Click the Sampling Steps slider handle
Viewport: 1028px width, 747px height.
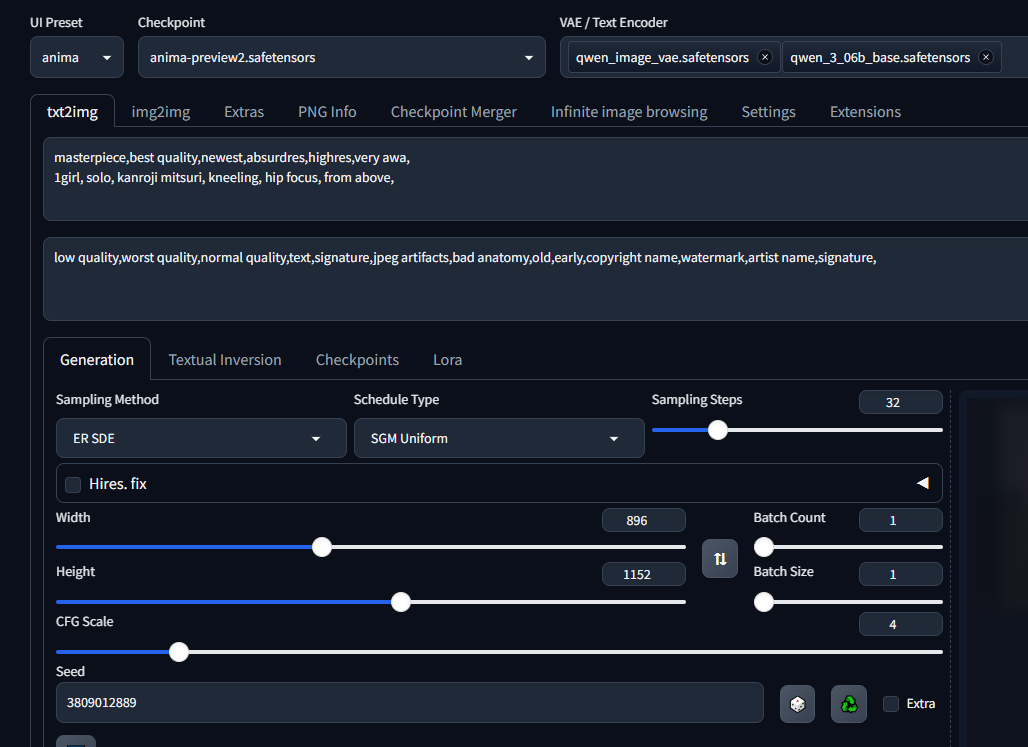tap(717, 430)
